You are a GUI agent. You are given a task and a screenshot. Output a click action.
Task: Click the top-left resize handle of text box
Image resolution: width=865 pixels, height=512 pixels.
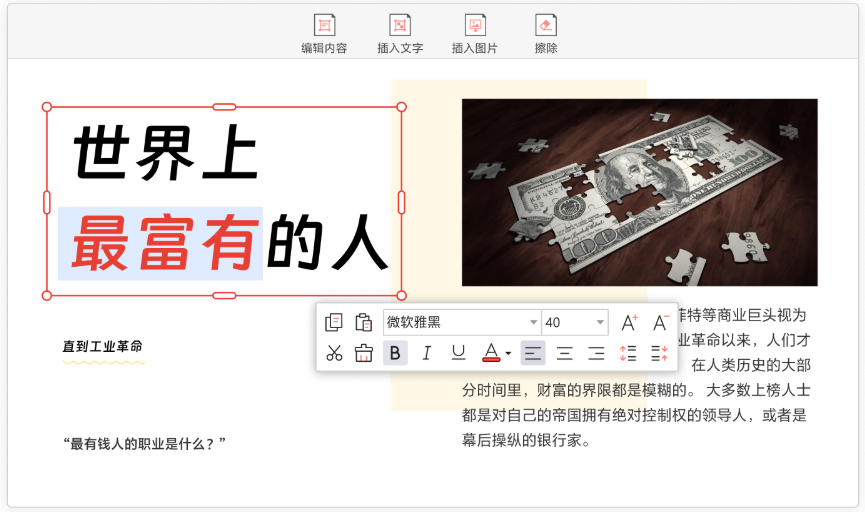coord(47,107)
